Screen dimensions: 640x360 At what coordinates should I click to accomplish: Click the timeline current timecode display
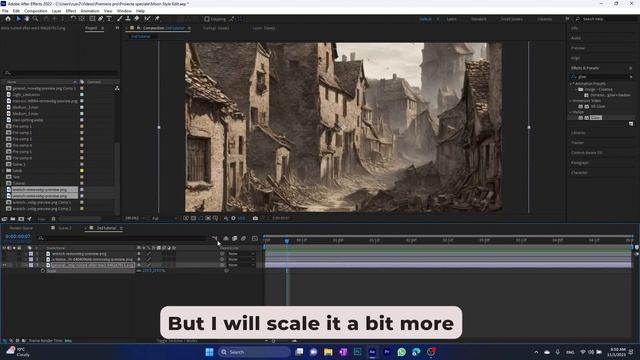click(18, 237)
